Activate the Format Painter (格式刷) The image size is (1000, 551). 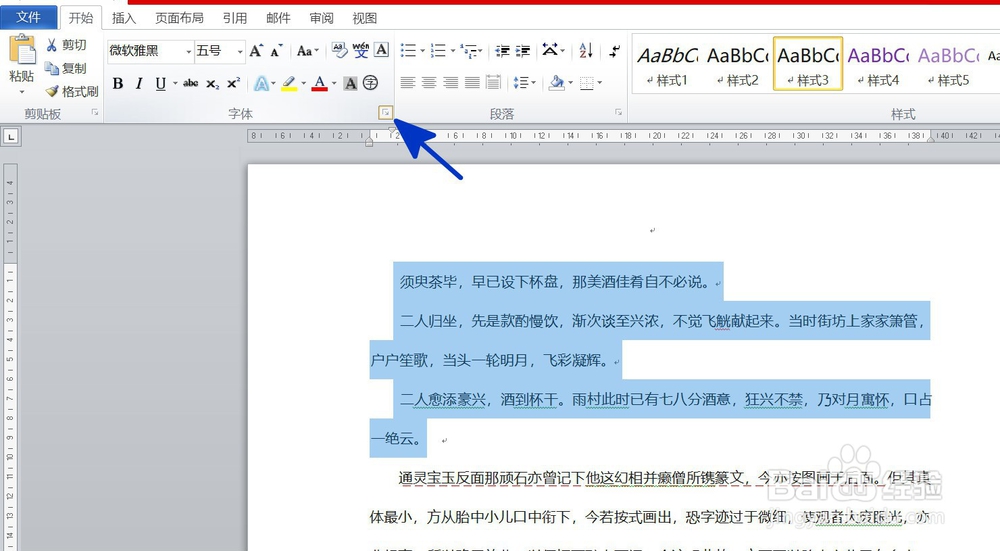(x=71, y=91)
